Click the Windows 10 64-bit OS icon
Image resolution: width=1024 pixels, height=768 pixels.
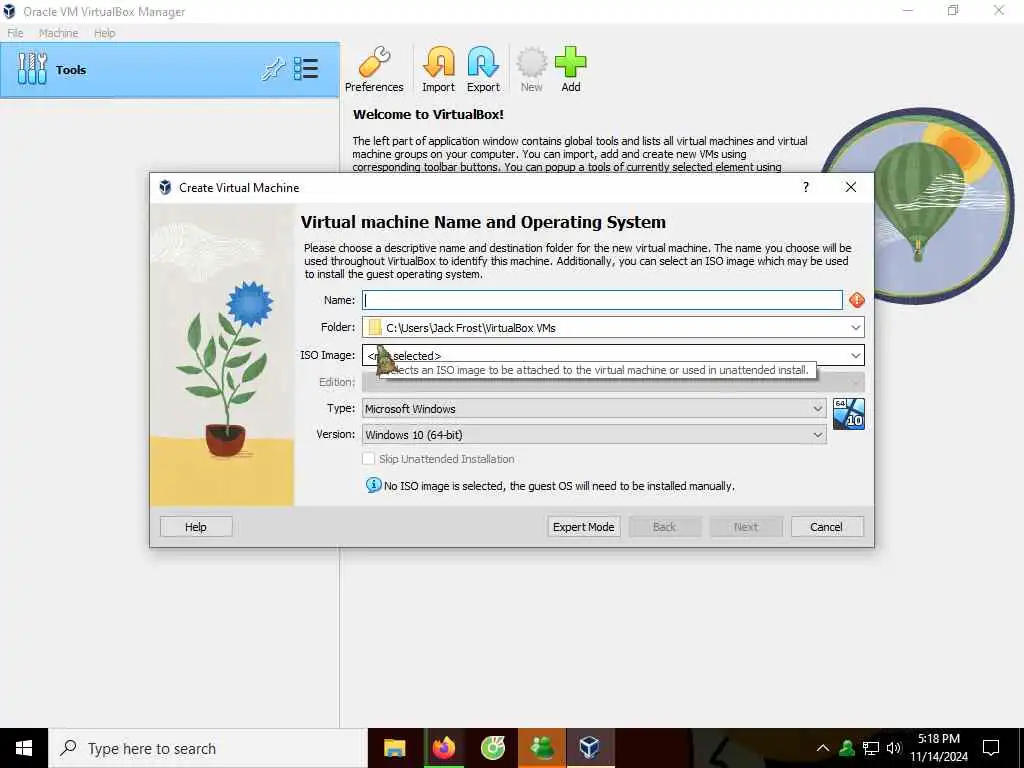pyautogui.click(x=849, y=414)
